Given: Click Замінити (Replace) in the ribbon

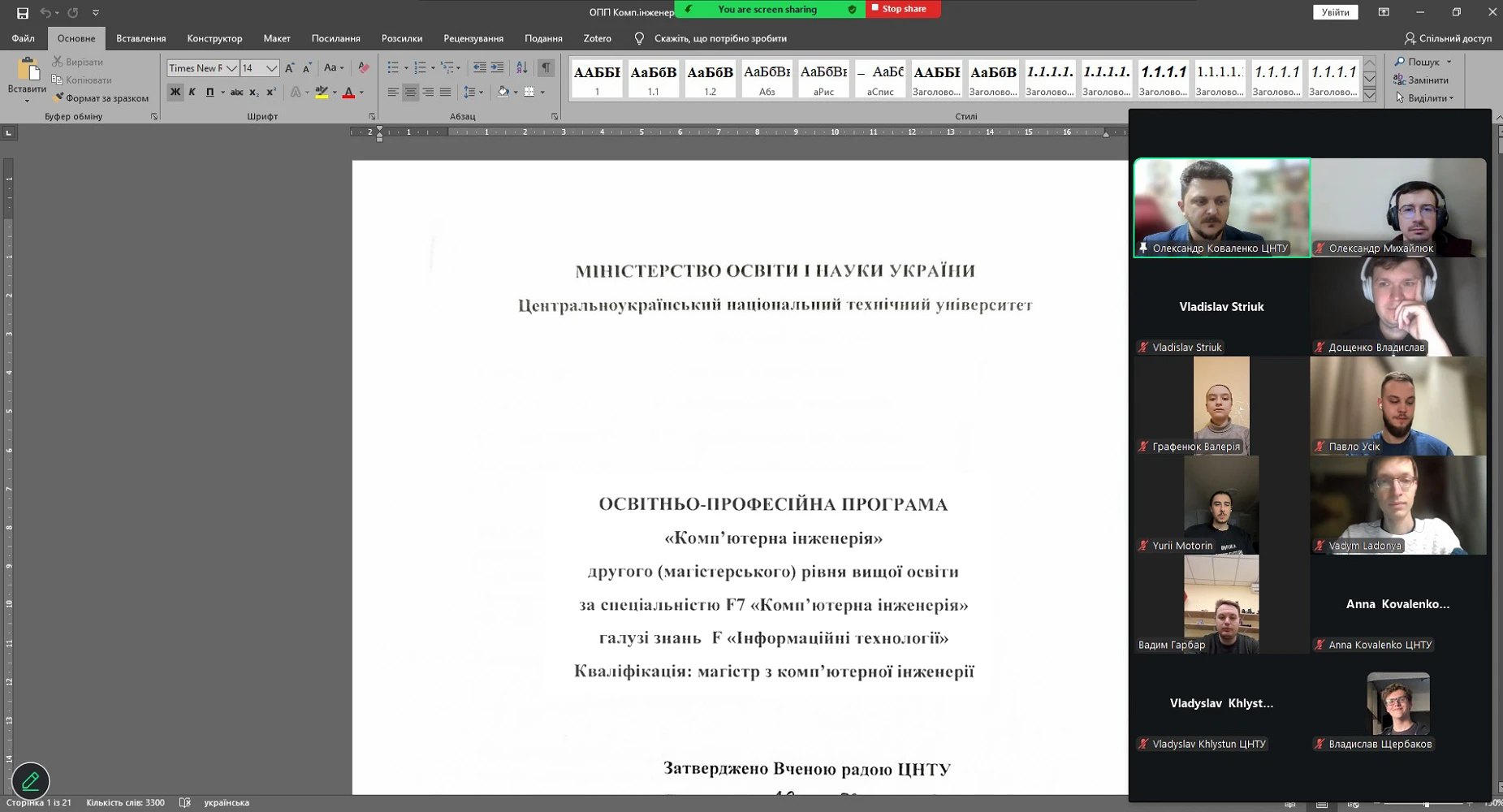Looking at the screenshot, I should pyautogui.click(x=1427, y=80).
